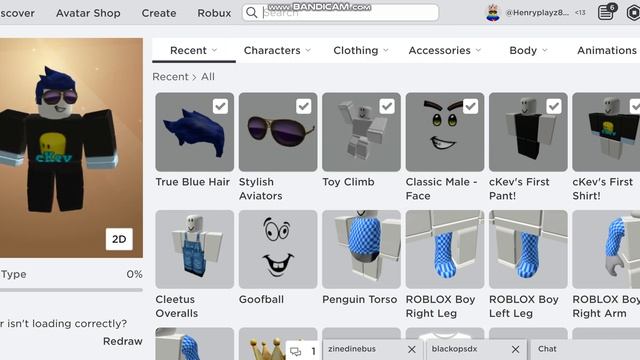
Task: Equip the ROBLOX Boy Left Leg
Action: point(528,249)
